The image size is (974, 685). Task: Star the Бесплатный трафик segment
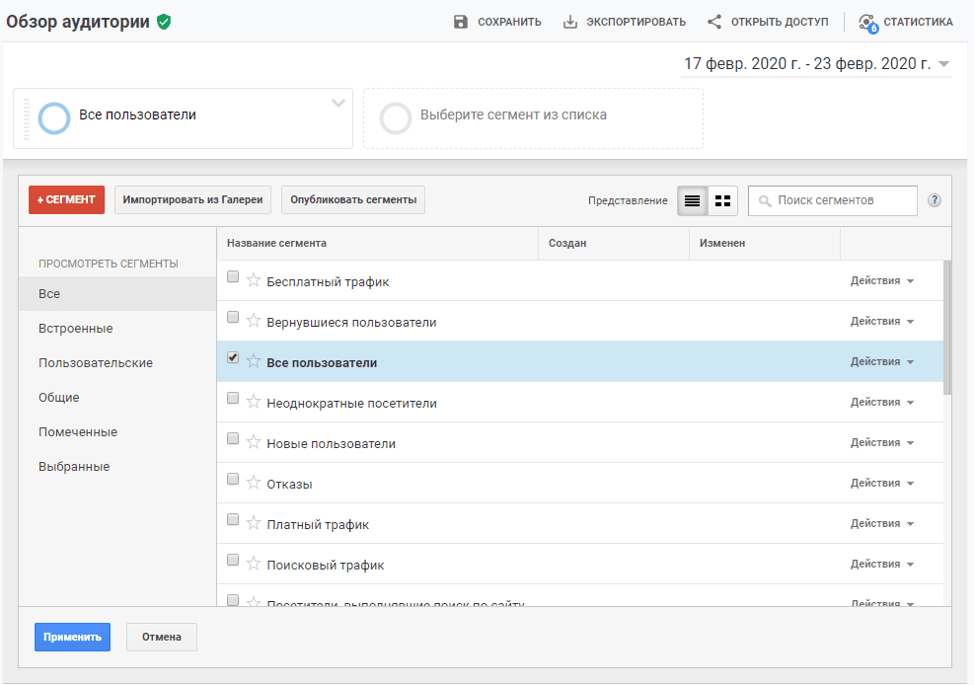[253, 280]
